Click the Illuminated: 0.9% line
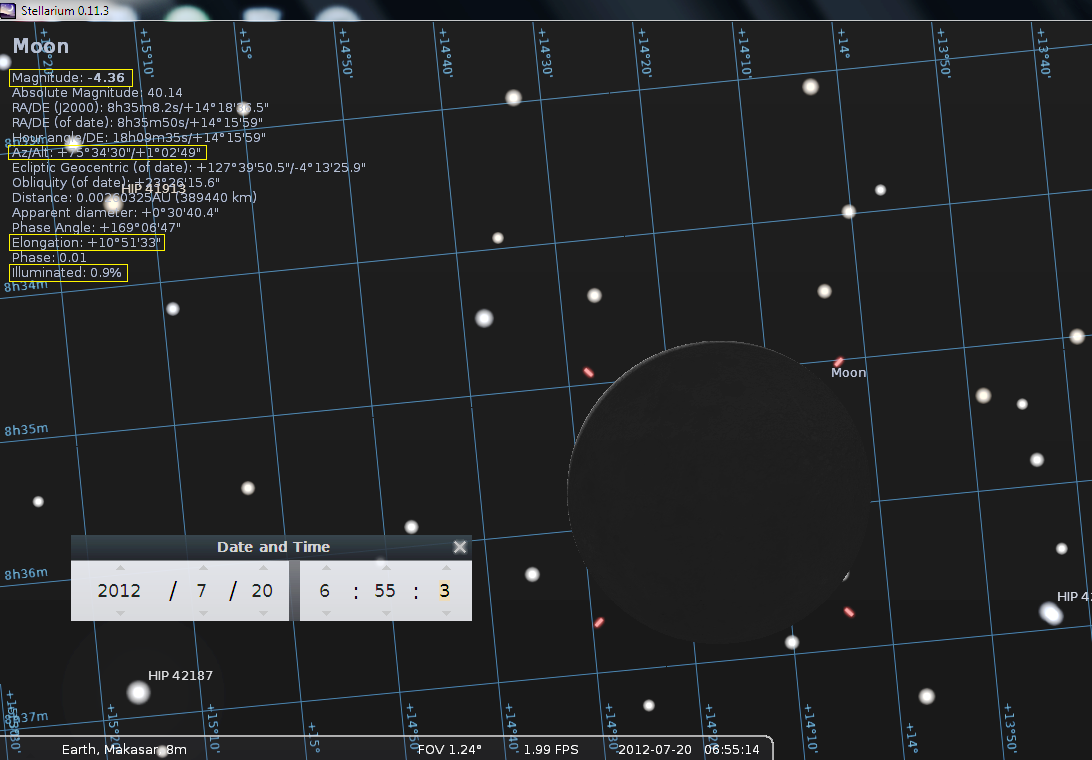The image size is (1092, 760). coord(67,272)
